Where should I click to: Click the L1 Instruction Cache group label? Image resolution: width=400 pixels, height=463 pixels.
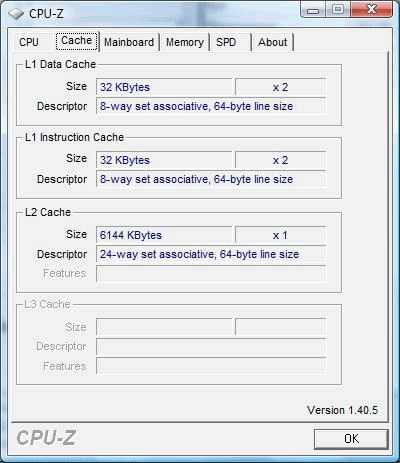74,137
